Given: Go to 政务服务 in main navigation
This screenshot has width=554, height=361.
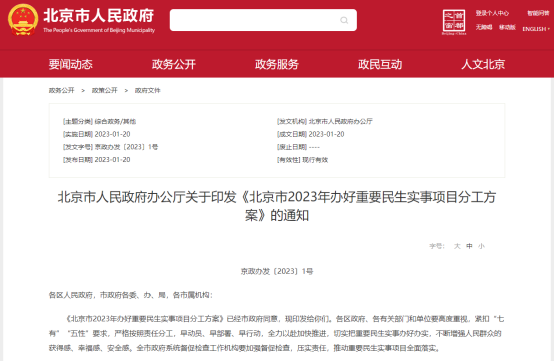Looking at the screenshot, I should click(x=277, y=64).
